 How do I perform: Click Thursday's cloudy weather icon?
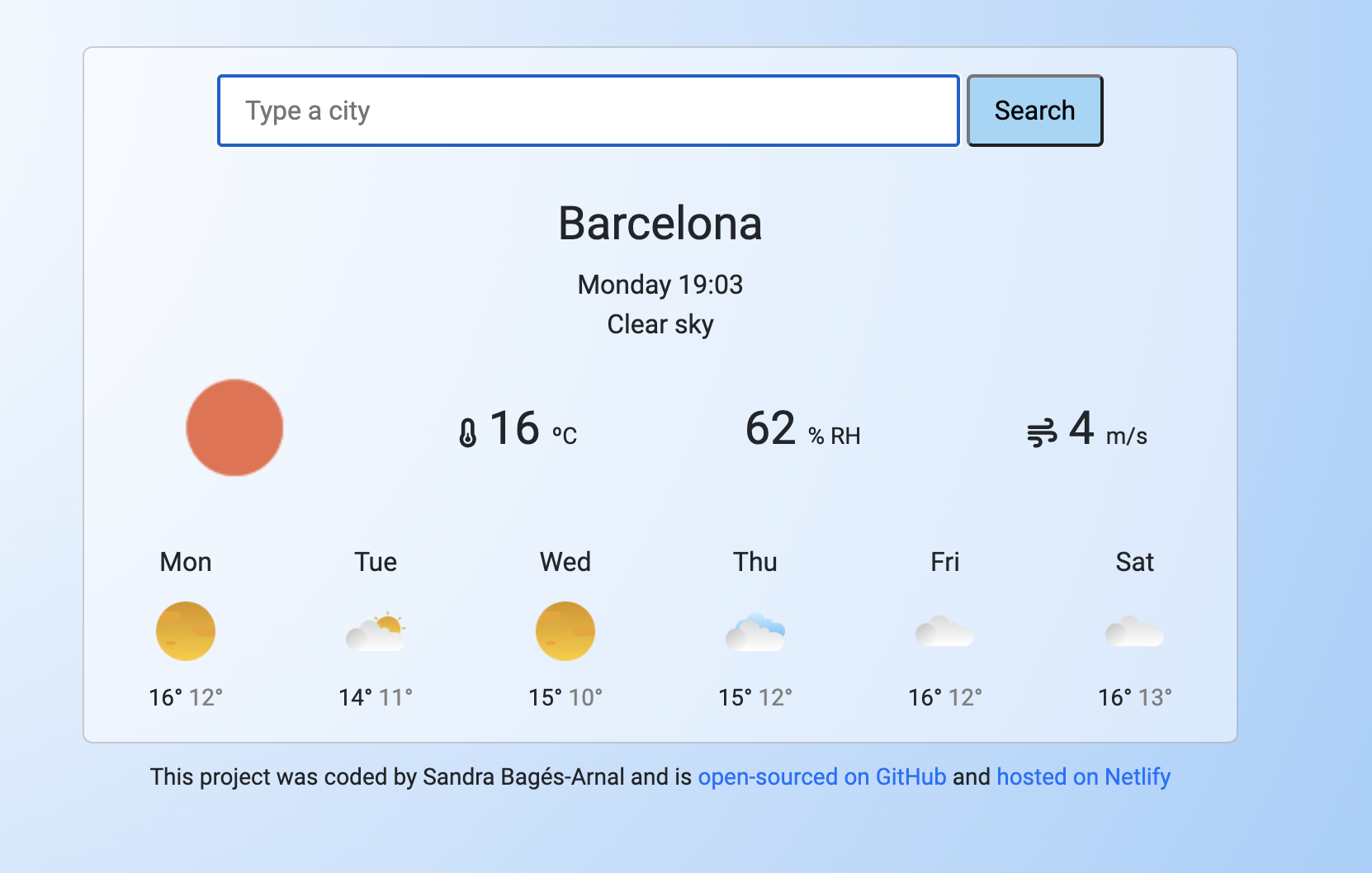point(755,630)
